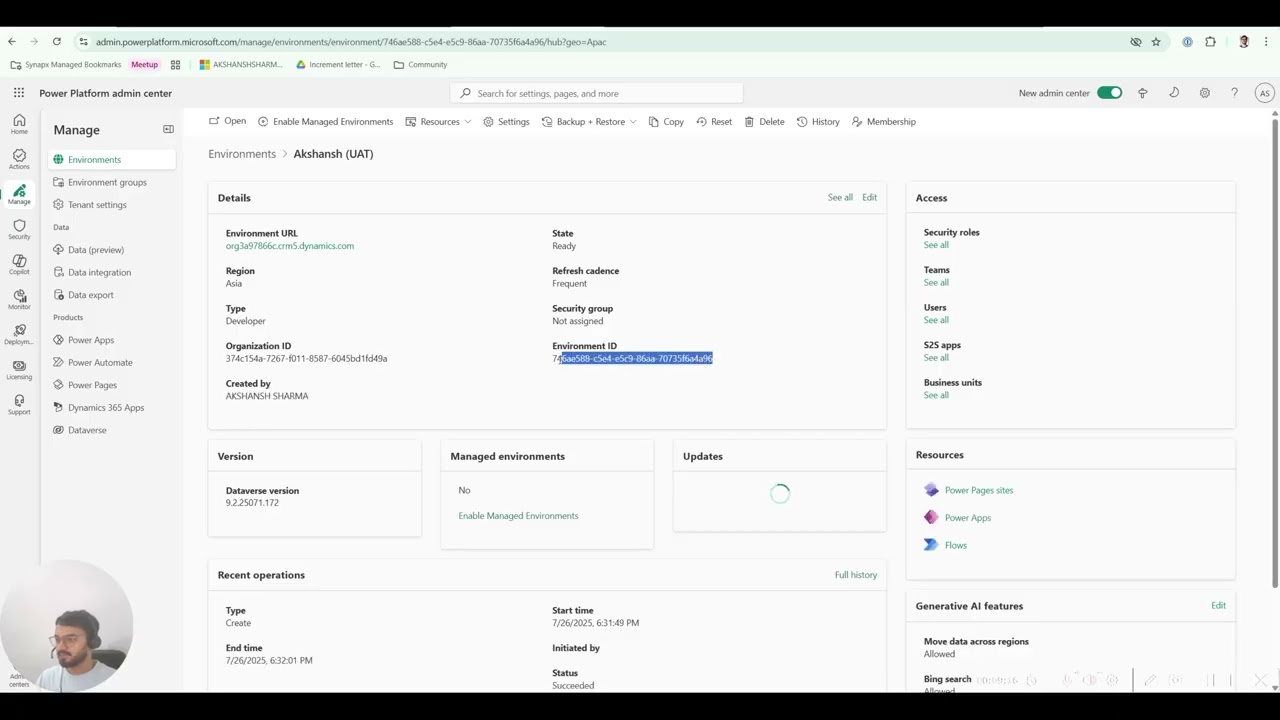The image size is (1280, 720).
Task: Click See all under S2S apps
Action: click(936, 357)
